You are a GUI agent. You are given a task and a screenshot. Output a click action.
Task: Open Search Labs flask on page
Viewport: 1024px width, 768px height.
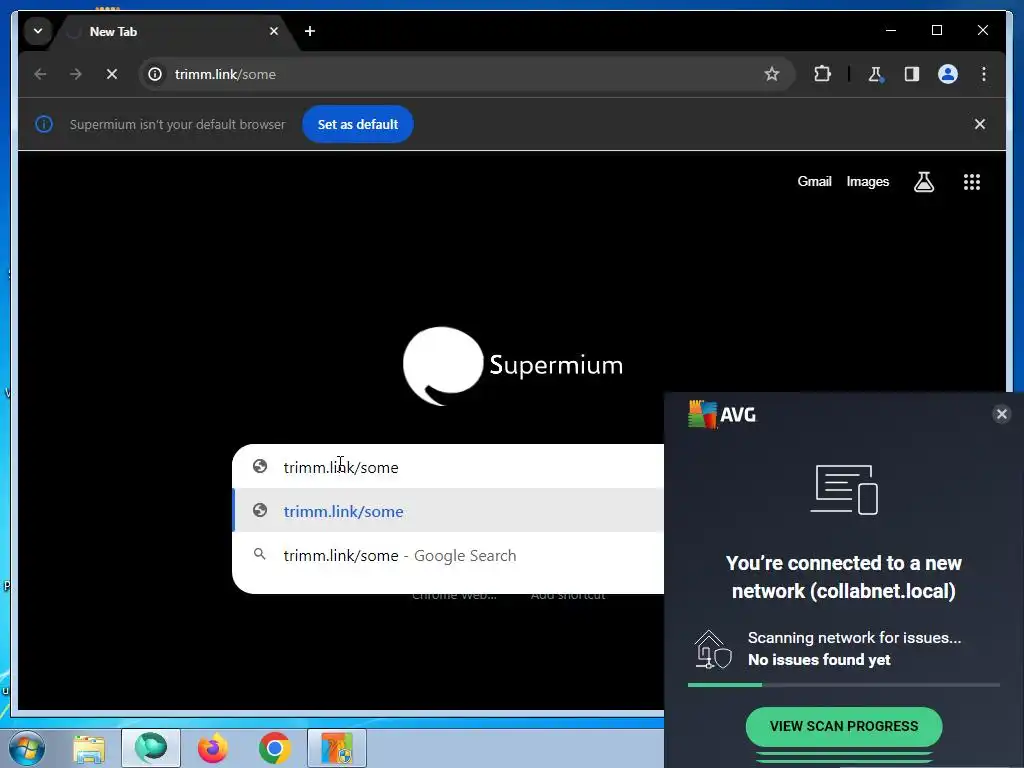click(923, 182)
